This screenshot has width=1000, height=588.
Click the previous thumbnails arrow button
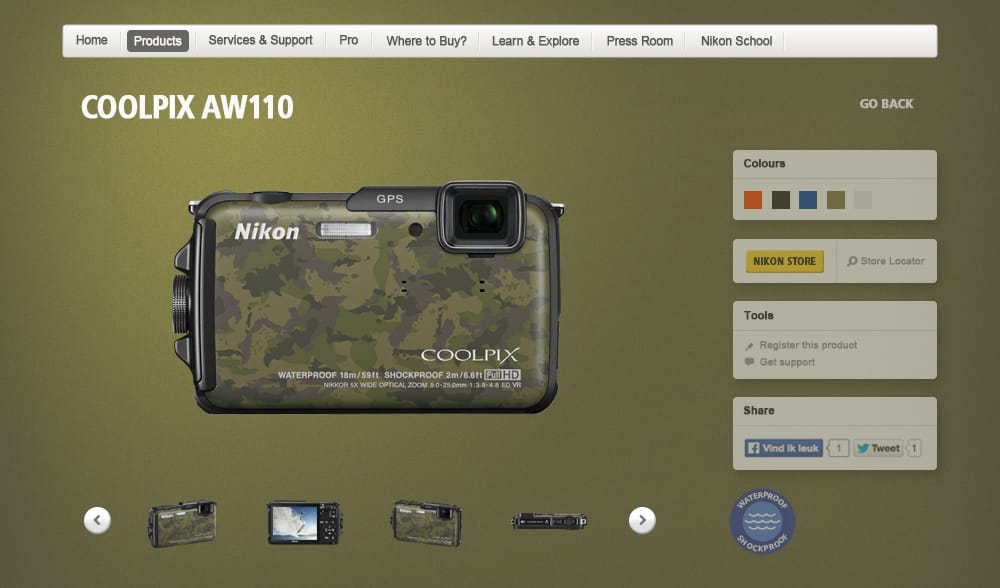point(97,520)
